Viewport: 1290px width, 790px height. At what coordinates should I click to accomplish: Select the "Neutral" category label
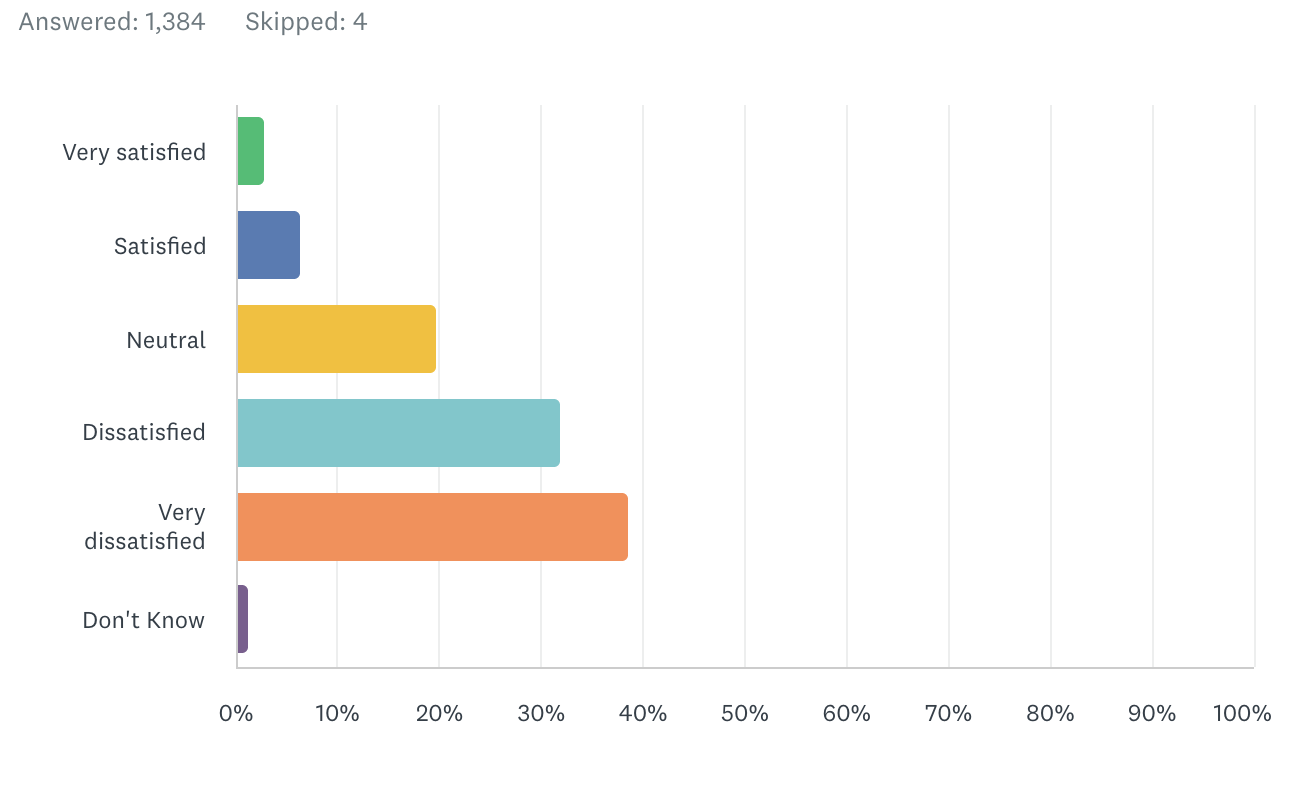pyautogui.click(x=166, y=340)
